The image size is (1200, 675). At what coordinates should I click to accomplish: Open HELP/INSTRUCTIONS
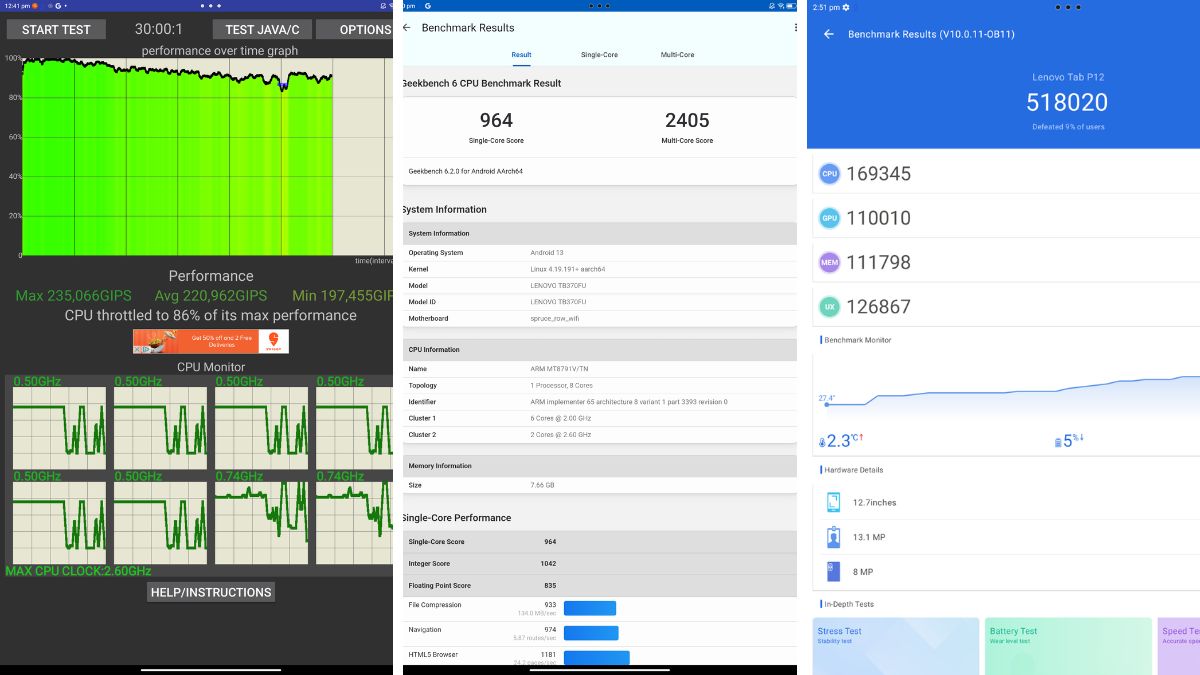pyautogui.click(x=210, y=592)
